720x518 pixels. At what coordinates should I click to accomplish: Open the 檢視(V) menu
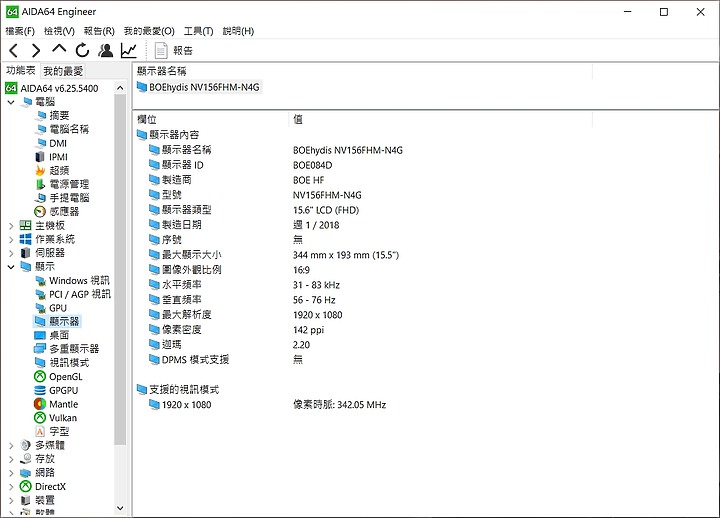(59, 31)
